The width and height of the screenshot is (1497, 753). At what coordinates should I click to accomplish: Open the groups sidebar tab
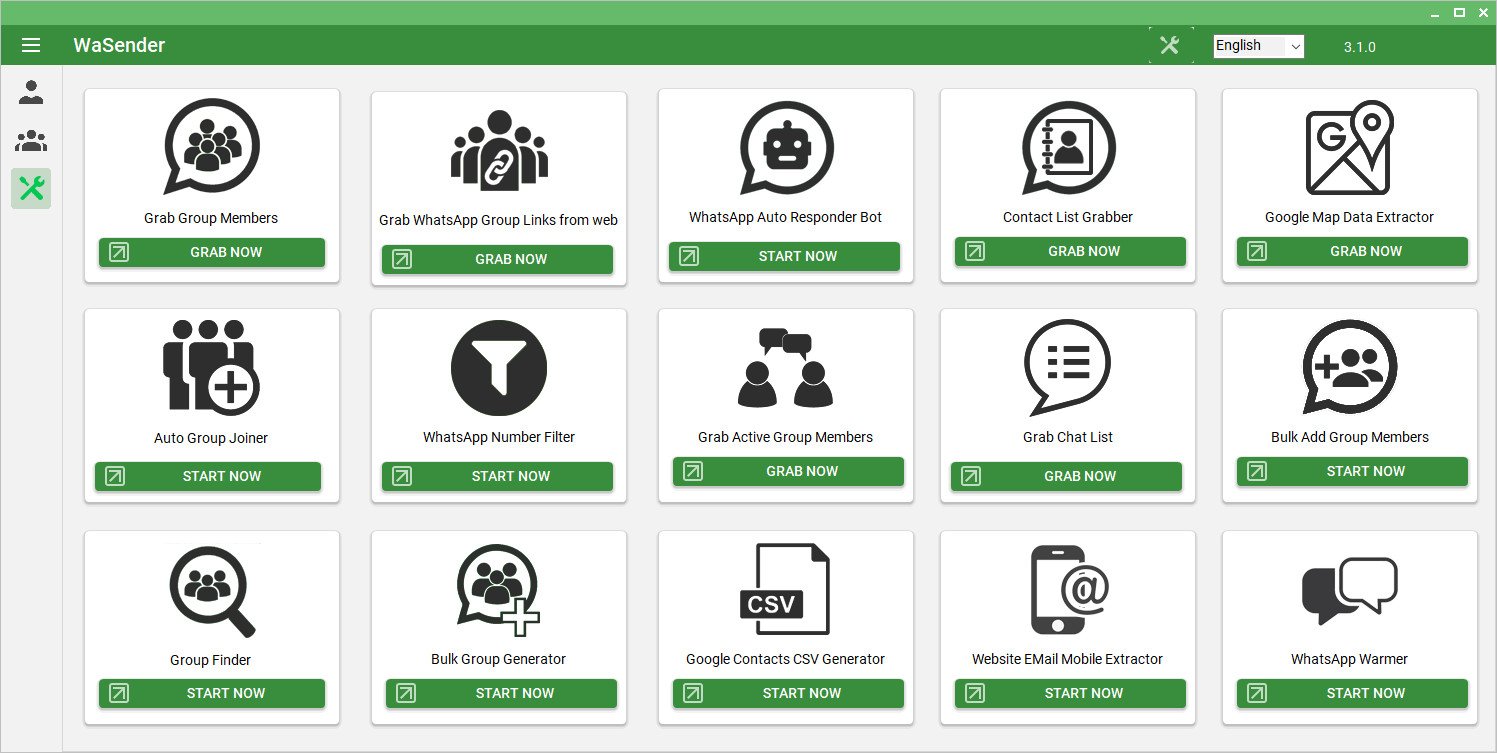(31, 141)
